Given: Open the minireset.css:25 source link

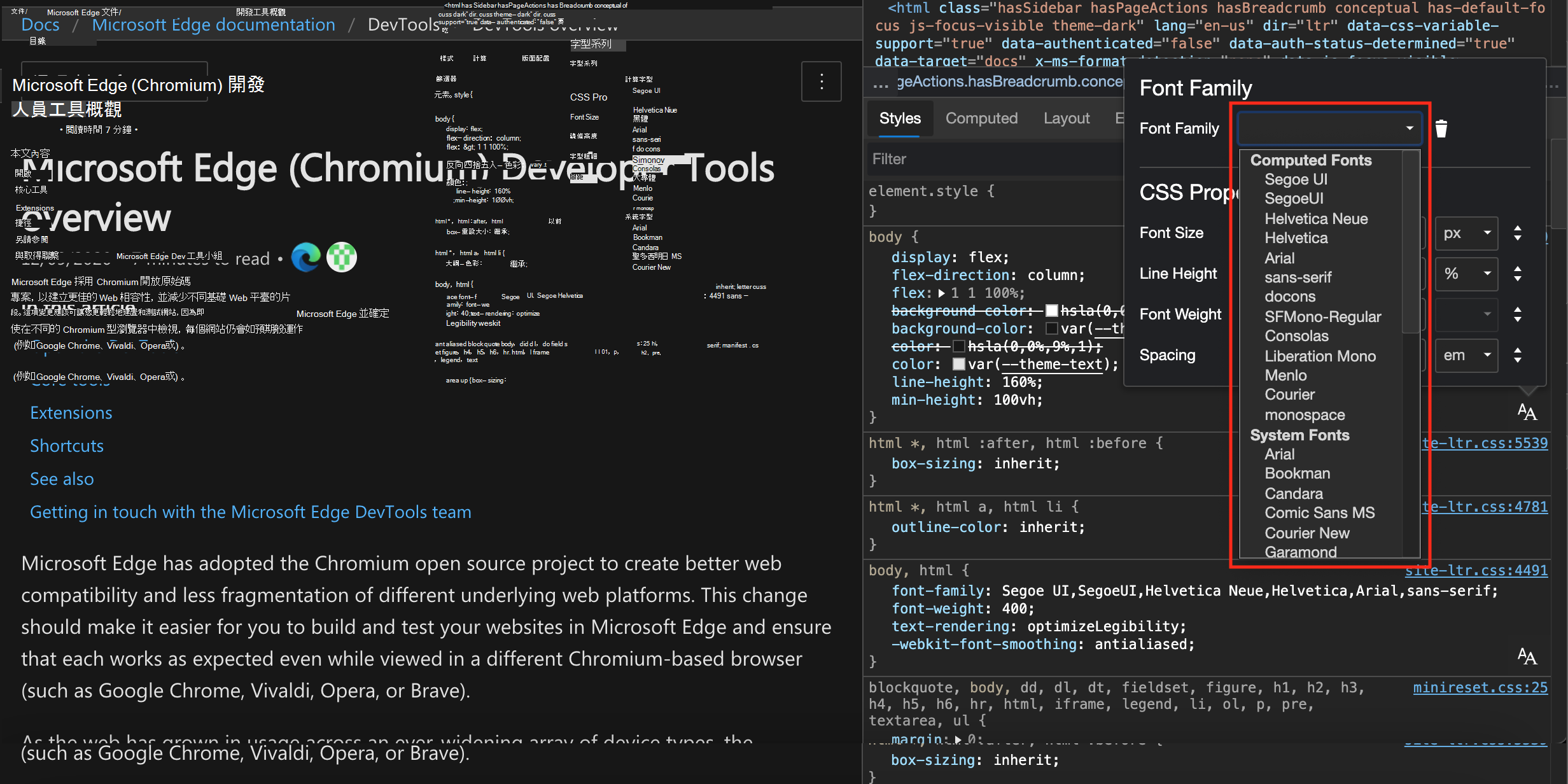Looking at the screenshot, I should click(1480, 688).
